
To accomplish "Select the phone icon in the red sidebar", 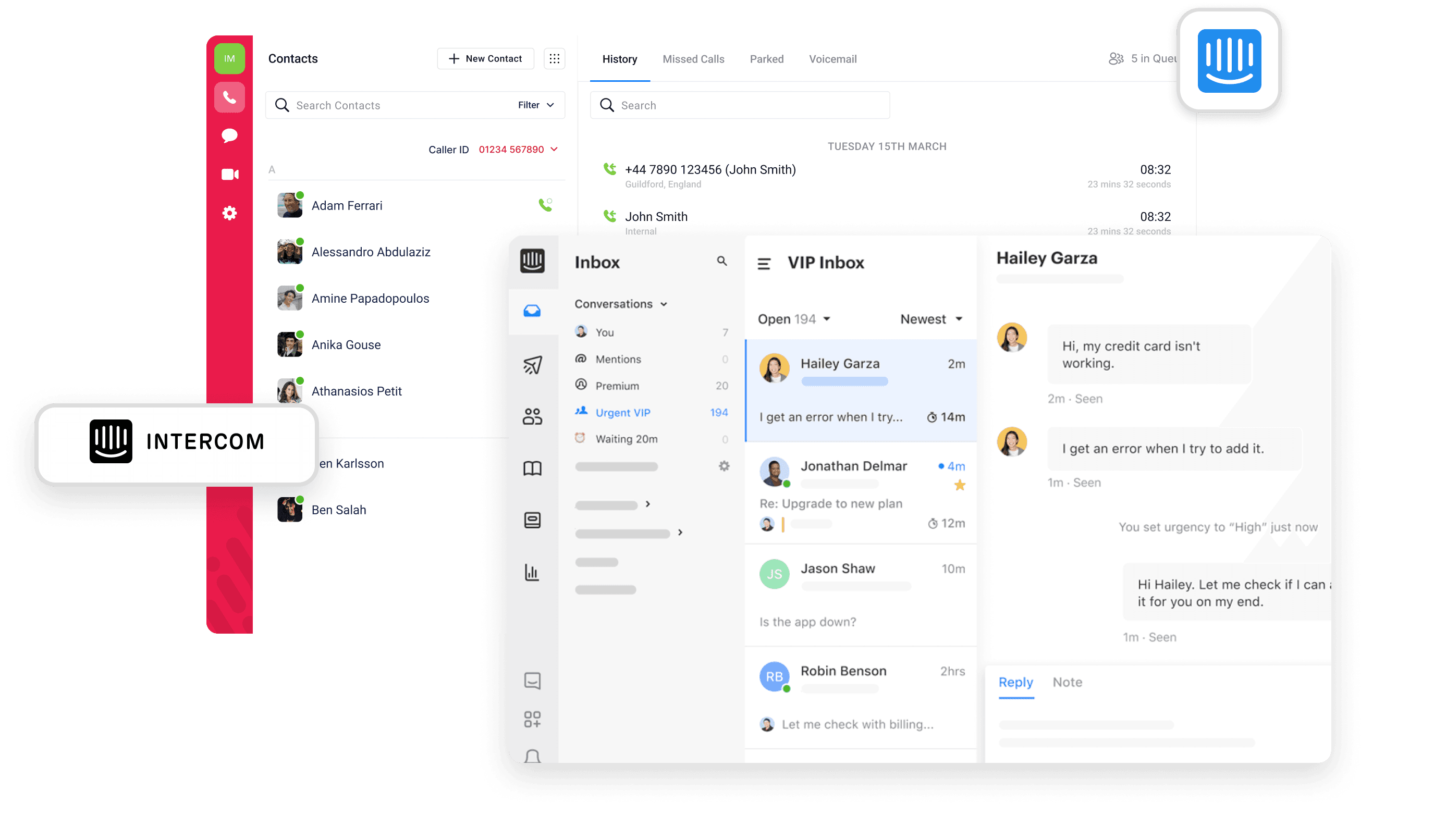I will point(229,97).
